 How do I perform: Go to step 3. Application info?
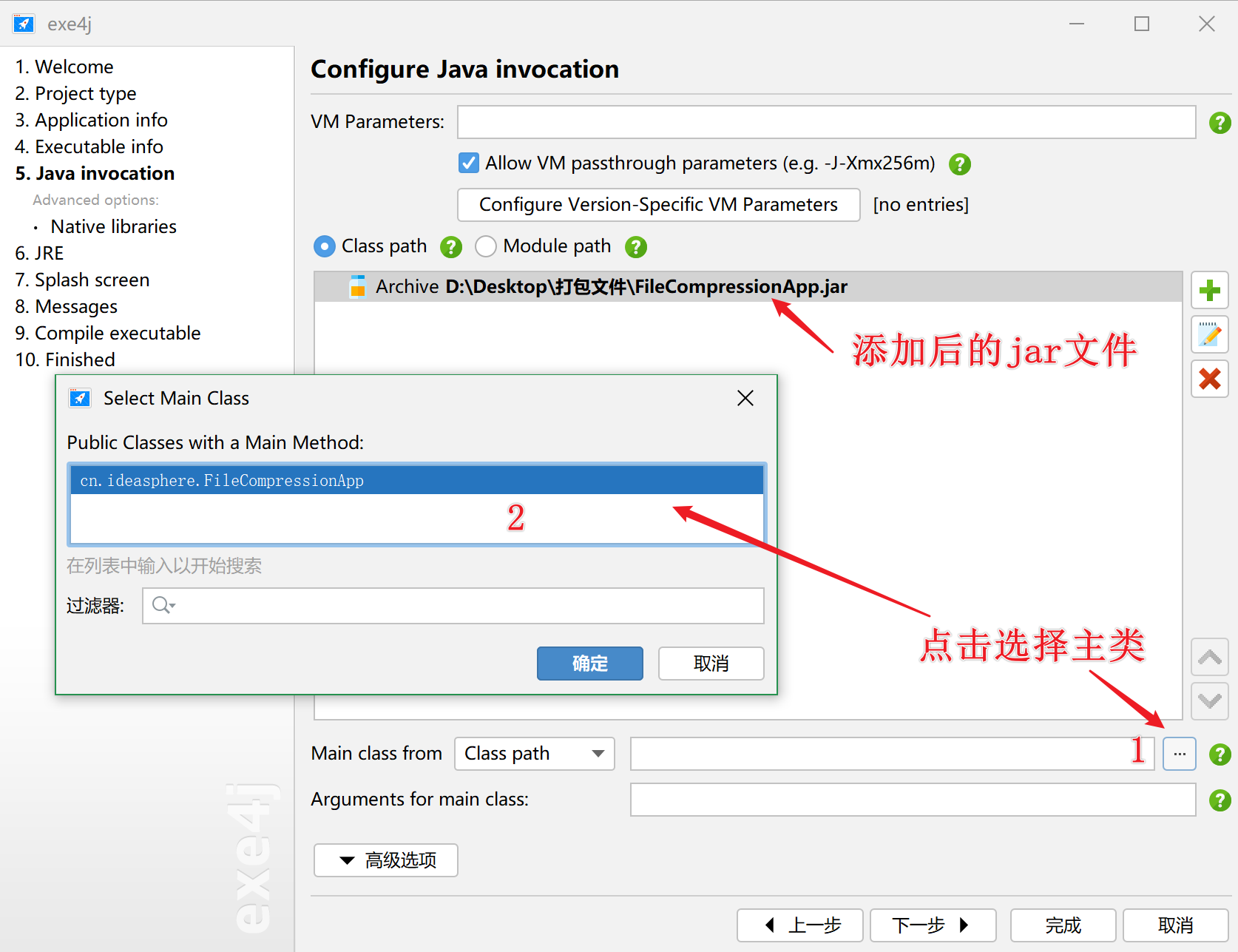point(92,120)
